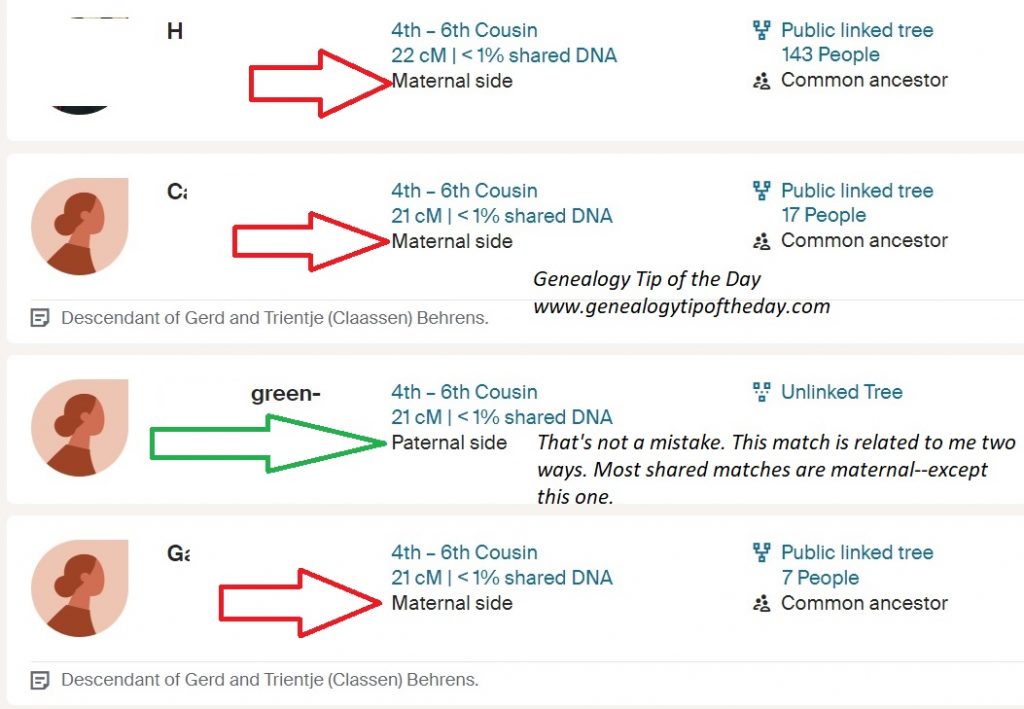Click common ancestor icon under 17 People
Screen dimensions: 1024x709
(762, 241)
